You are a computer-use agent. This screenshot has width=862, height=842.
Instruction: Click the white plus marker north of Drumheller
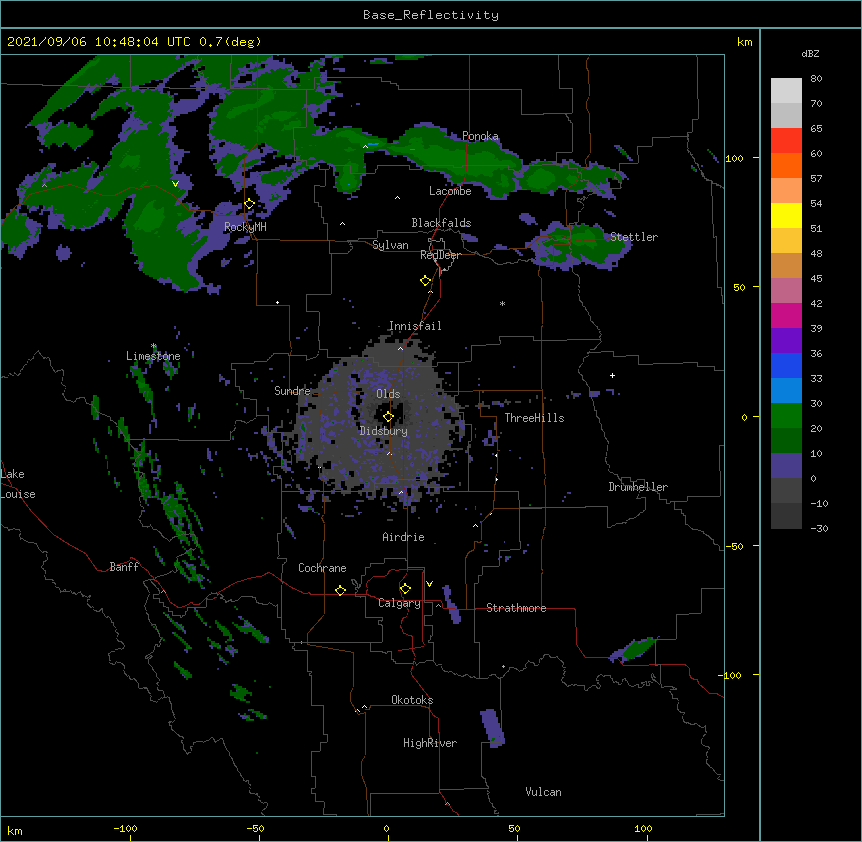coord(612,375)
